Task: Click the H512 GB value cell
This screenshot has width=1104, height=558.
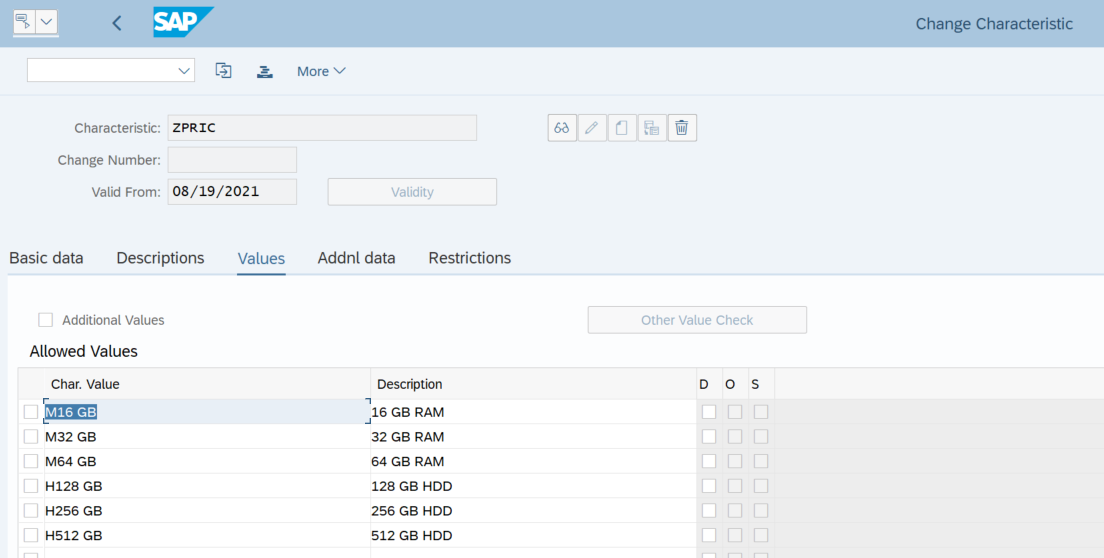Action: [x=207, y=535]
